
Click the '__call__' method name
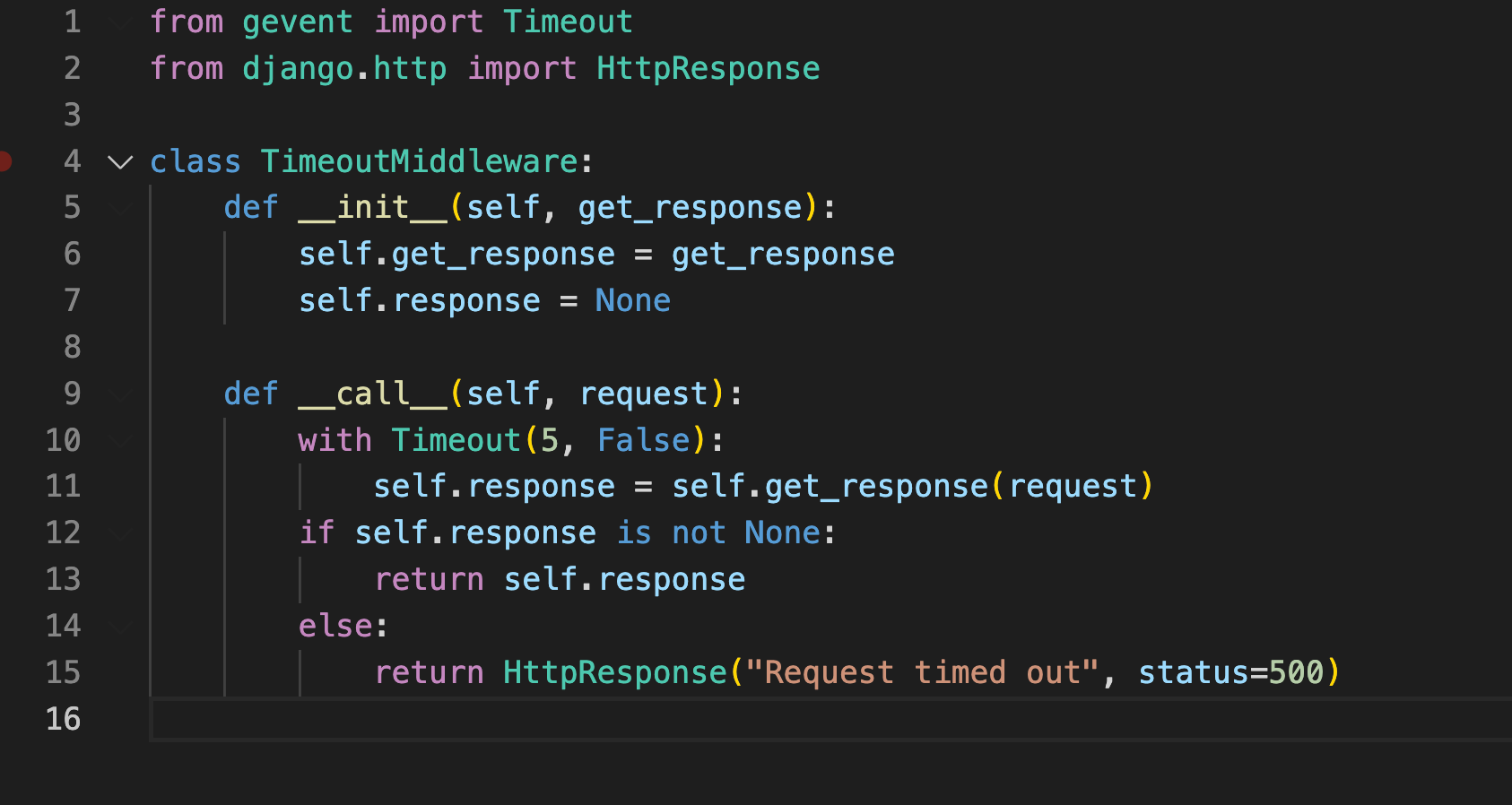pos(372,394)
